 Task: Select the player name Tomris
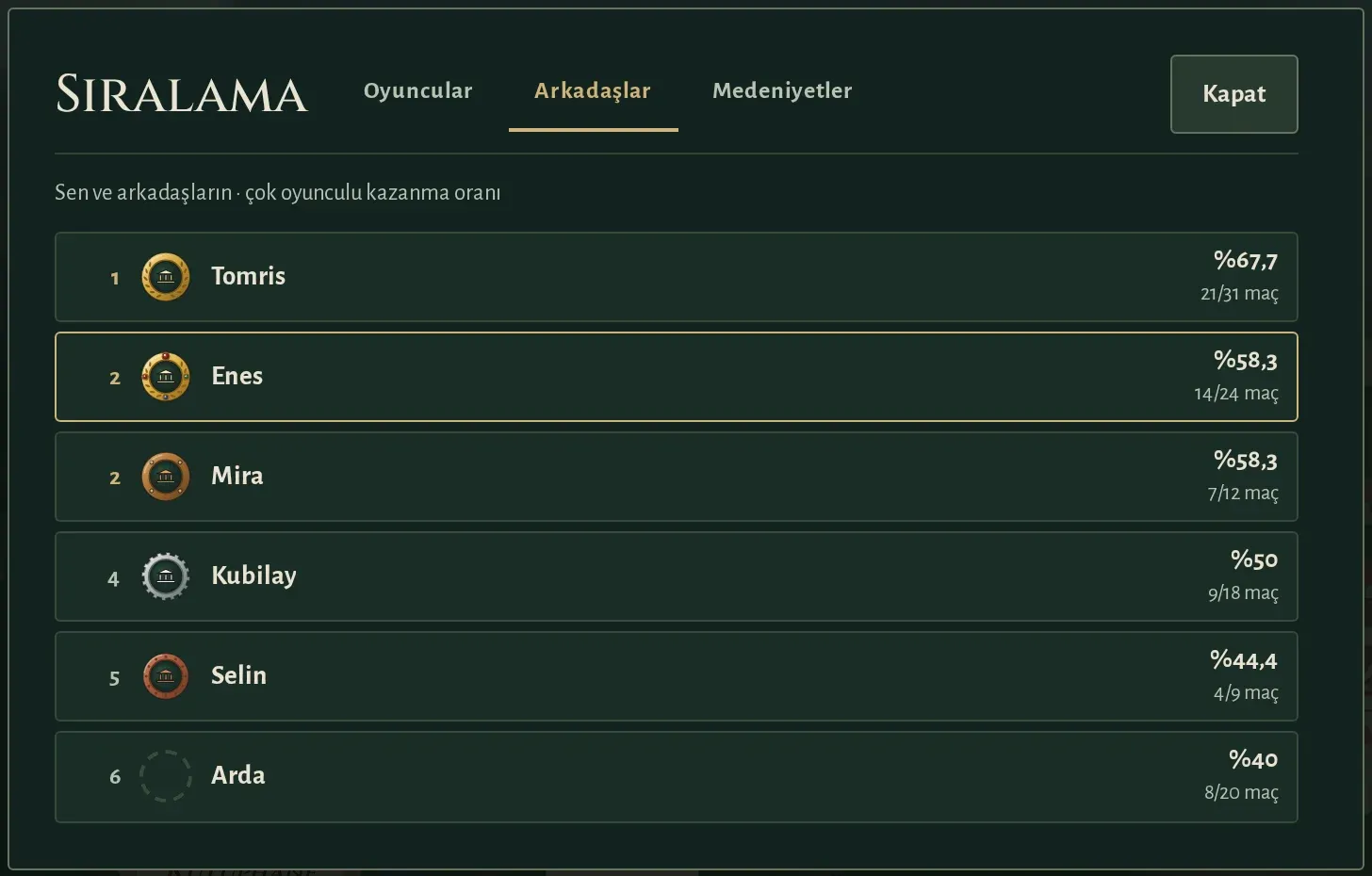pyautogui.click(x=248, y=276)
